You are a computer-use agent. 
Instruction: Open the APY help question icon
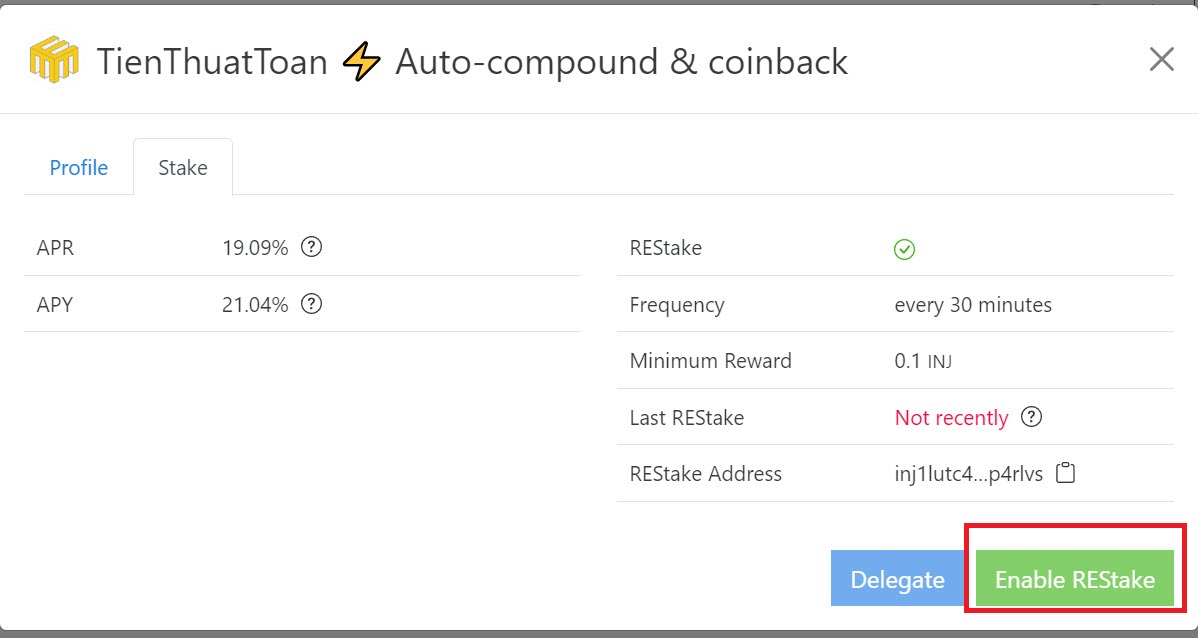tap(312, 303)
